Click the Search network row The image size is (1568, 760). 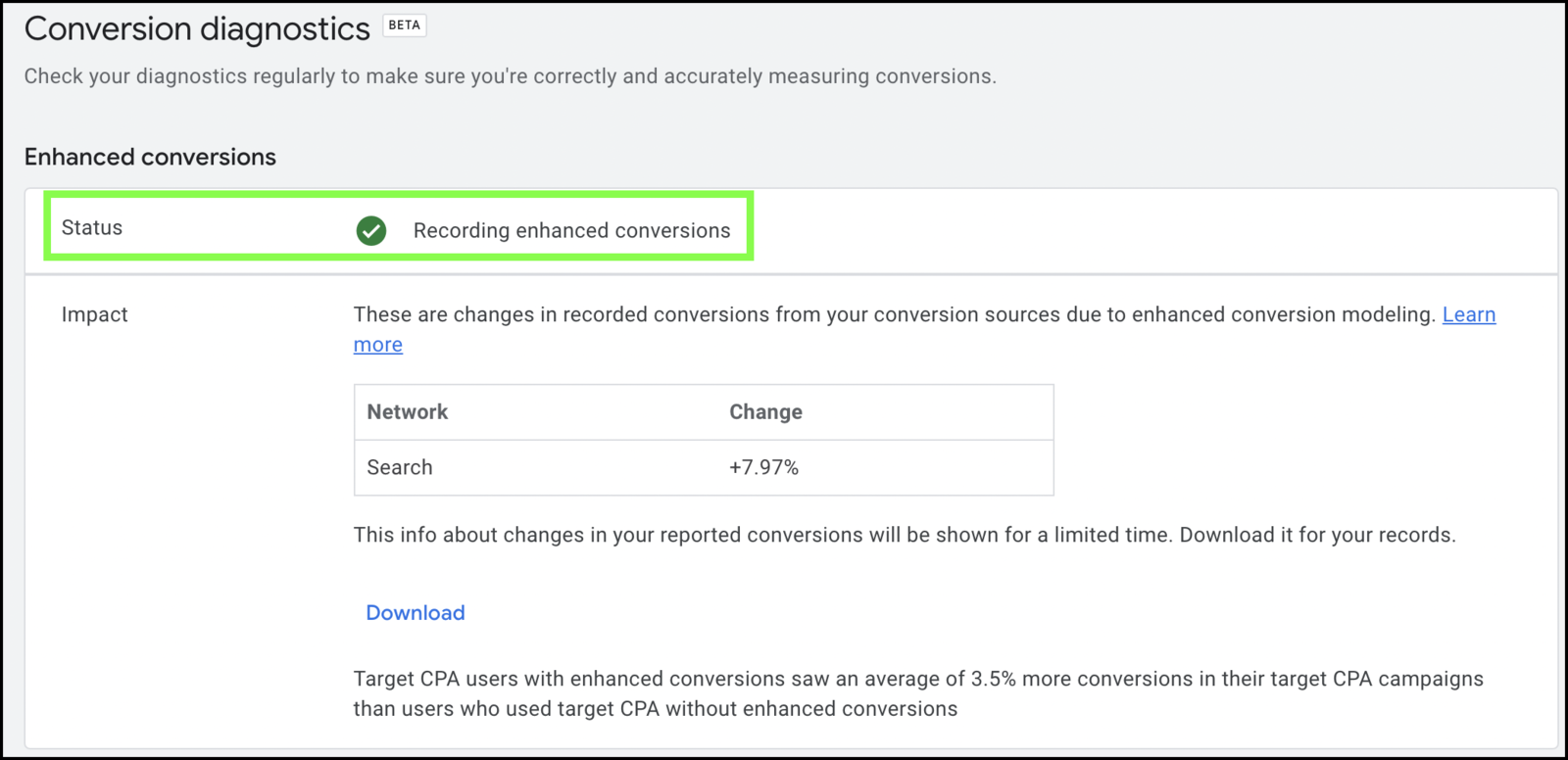click(x=399, y=467)
